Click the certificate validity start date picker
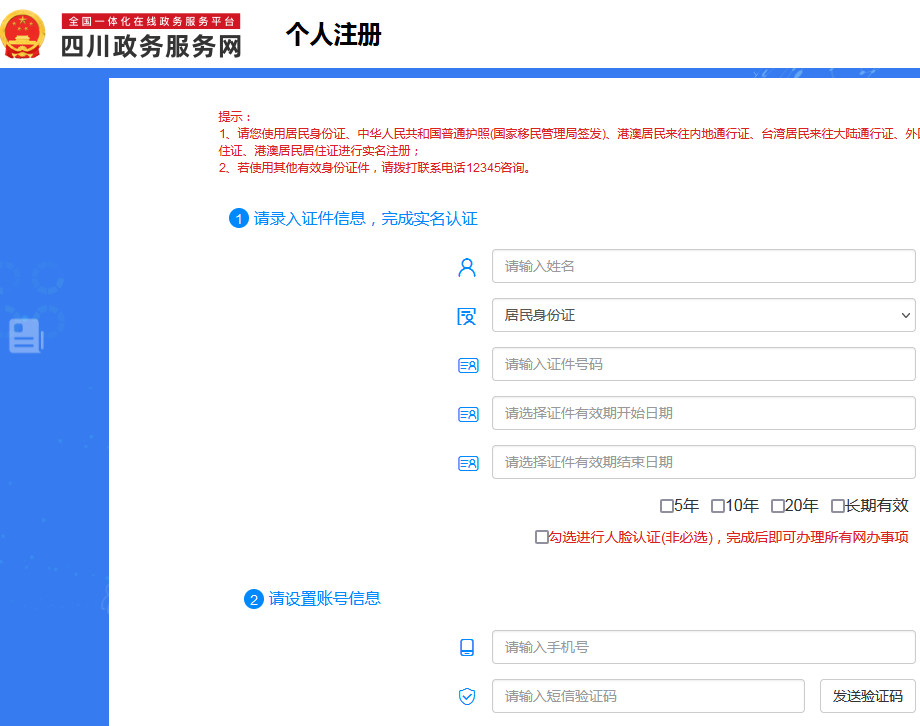Screen dimensions: 920x726 click(703, 413)
